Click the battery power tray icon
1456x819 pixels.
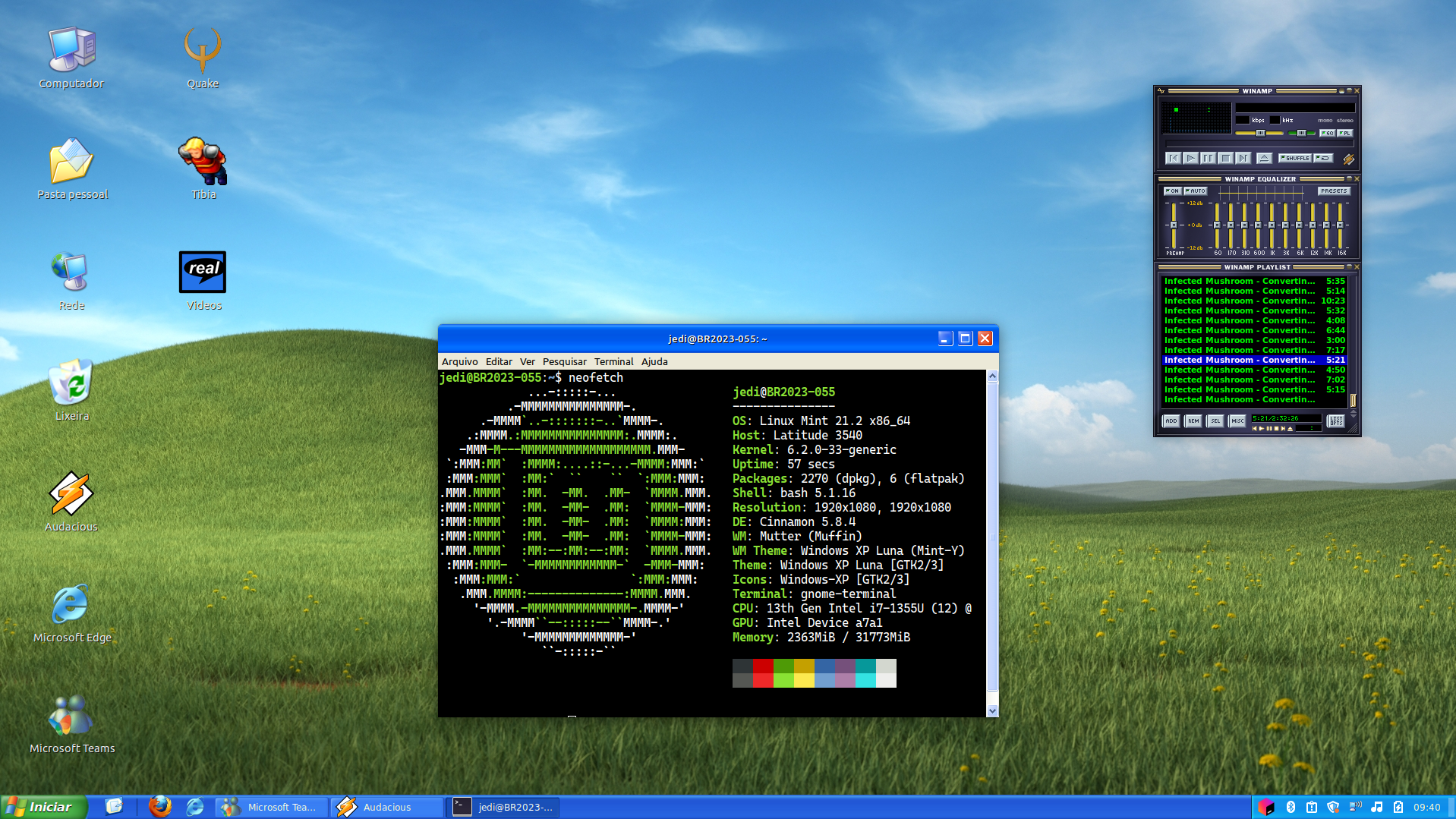tap(1398, 808)
